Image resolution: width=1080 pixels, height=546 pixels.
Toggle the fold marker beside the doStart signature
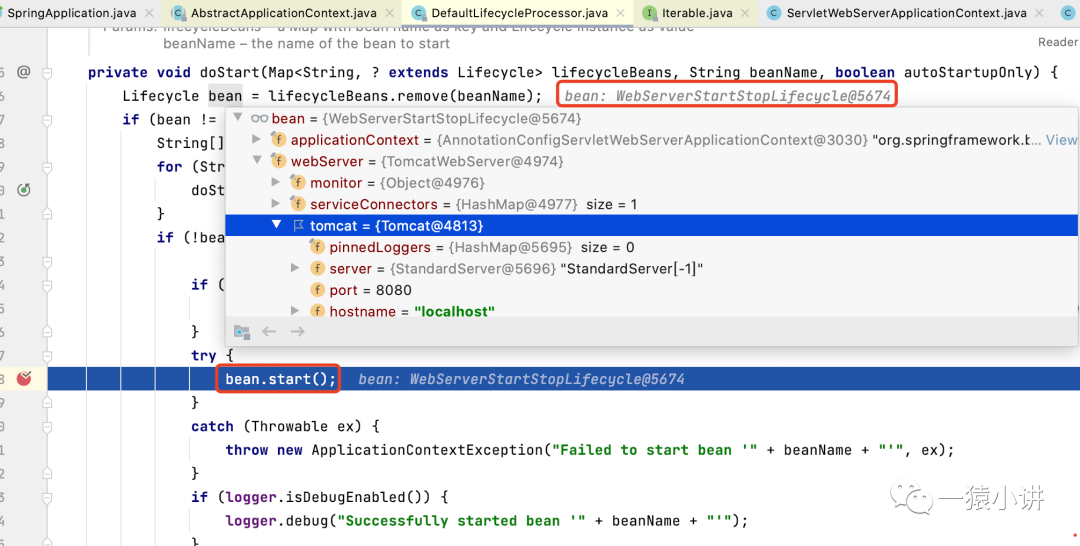click(x=47, y=72)
